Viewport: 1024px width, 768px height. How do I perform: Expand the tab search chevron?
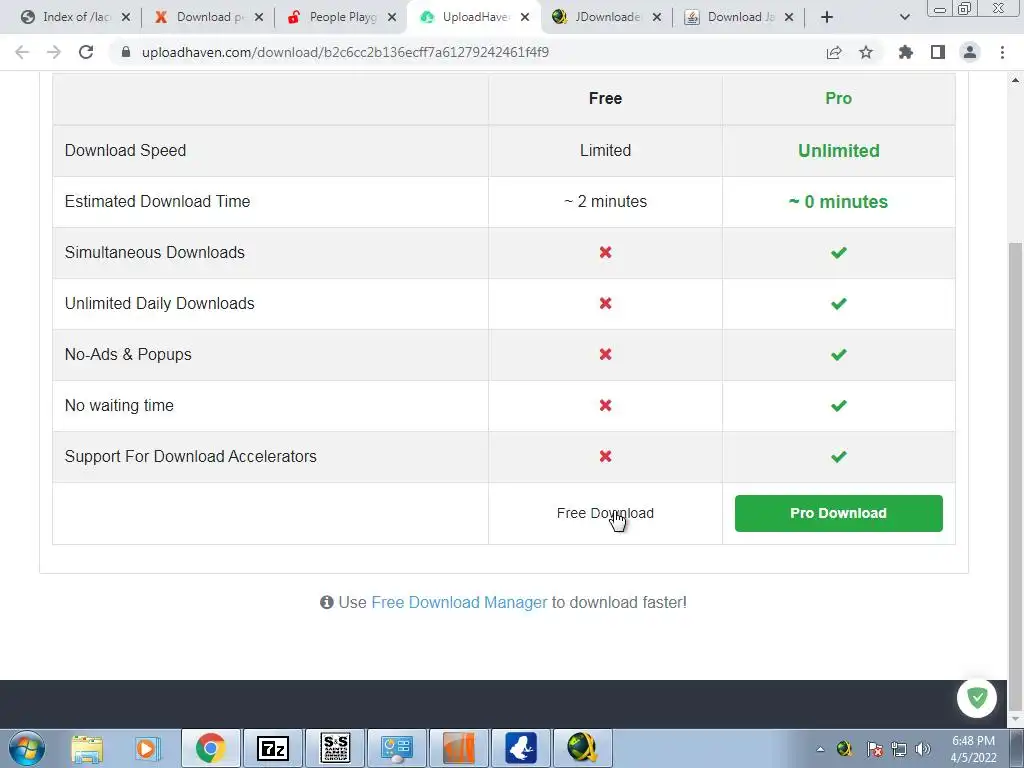(x=904, y=17)
